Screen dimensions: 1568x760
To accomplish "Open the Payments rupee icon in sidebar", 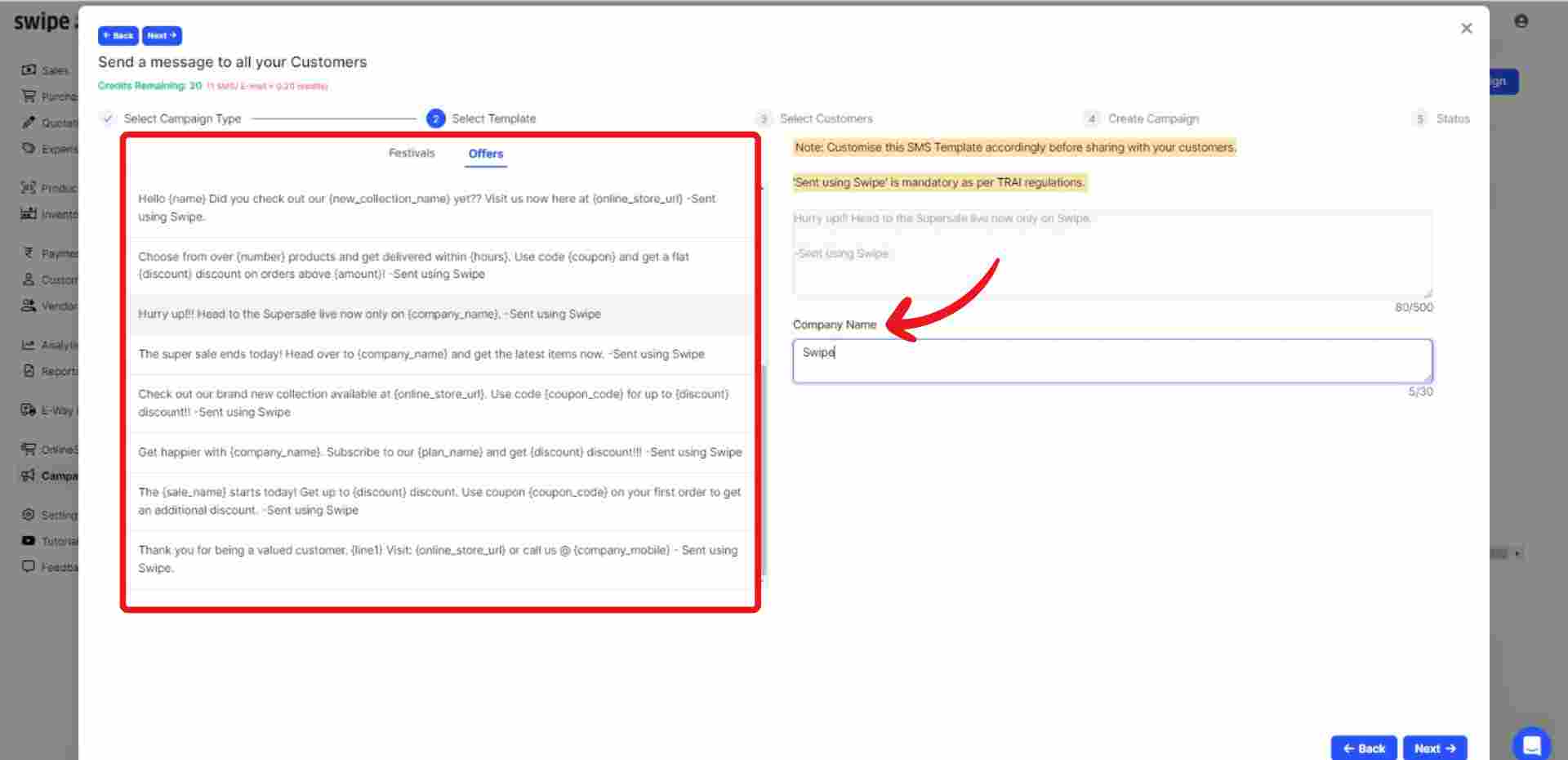I will click(29, 253).
